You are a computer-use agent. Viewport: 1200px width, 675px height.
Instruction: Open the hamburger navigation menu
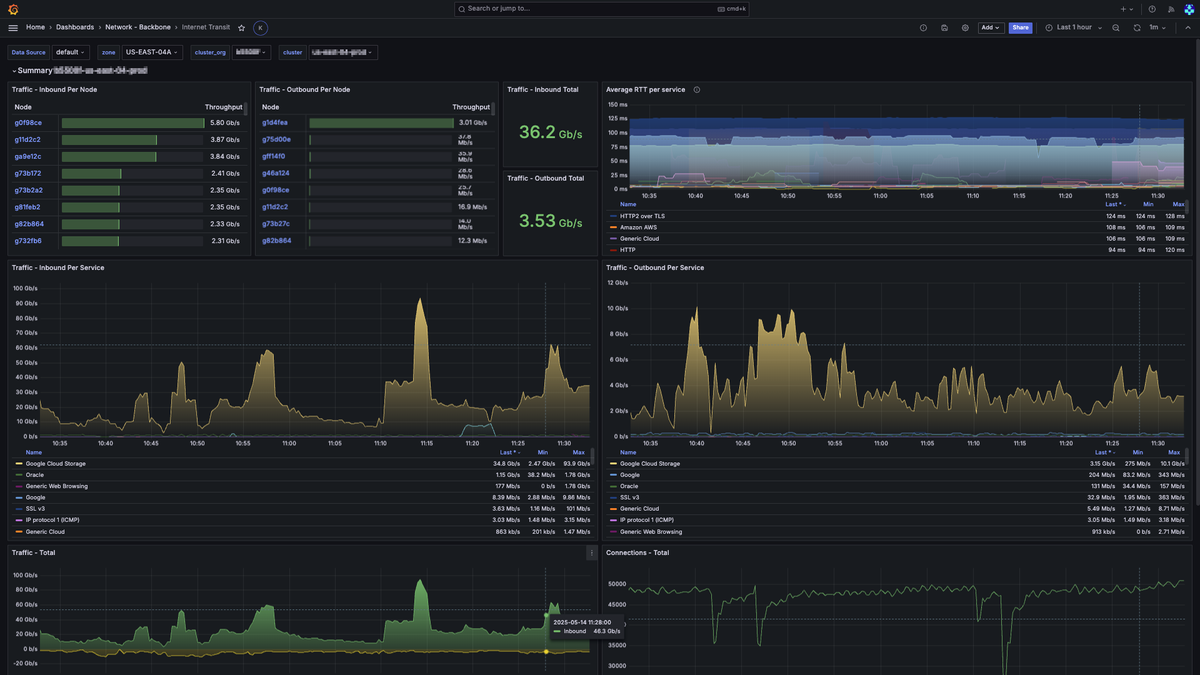13,28
